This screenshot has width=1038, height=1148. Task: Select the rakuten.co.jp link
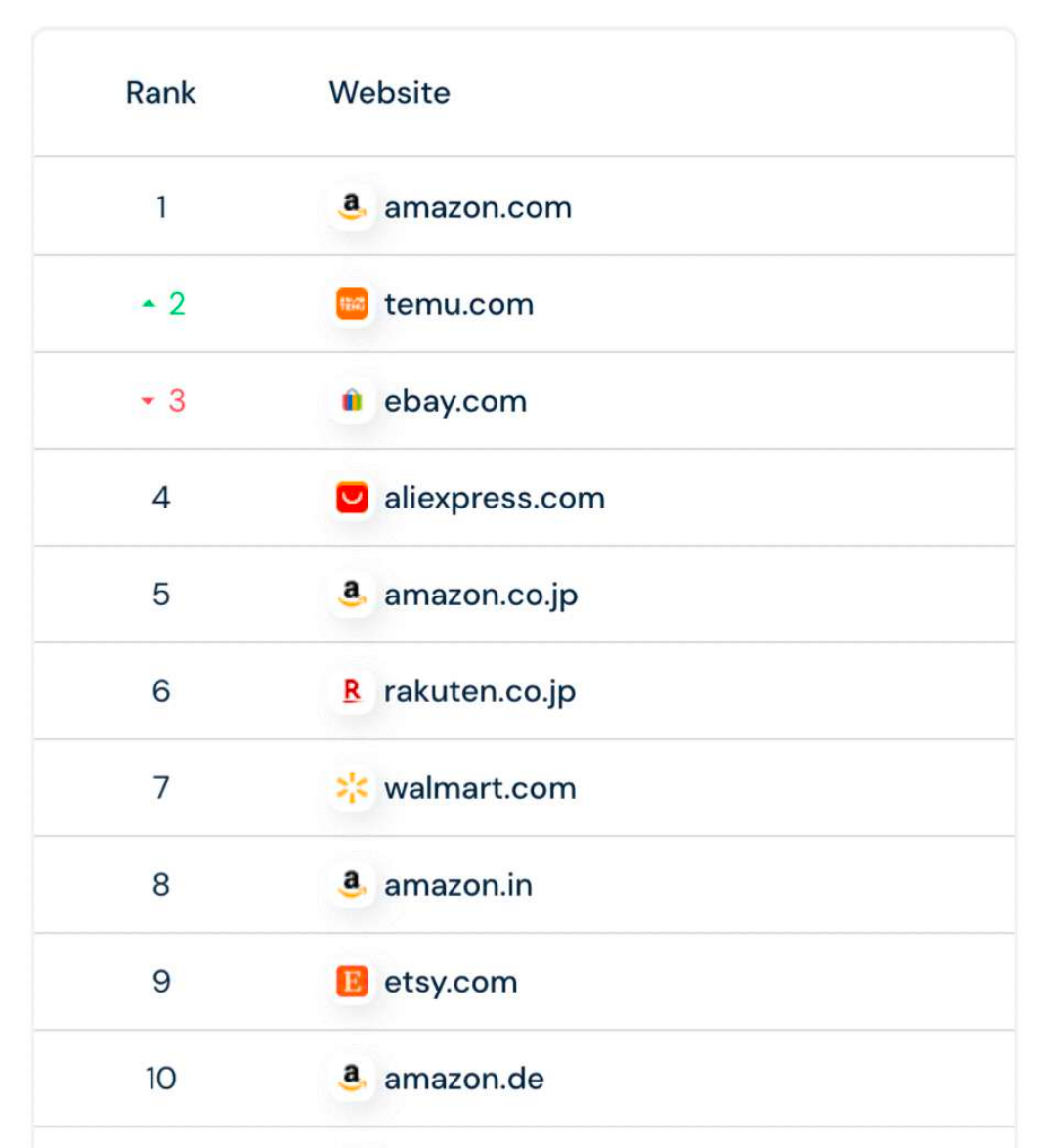click(479, 691)
